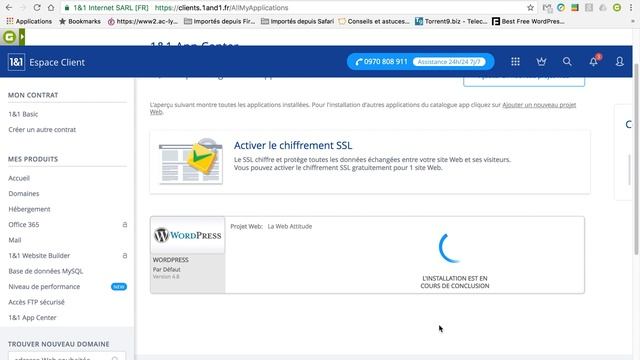Click the 1&1 logo in header
The height and width of the screenshot is (360, 640).
tap(16, 62)
